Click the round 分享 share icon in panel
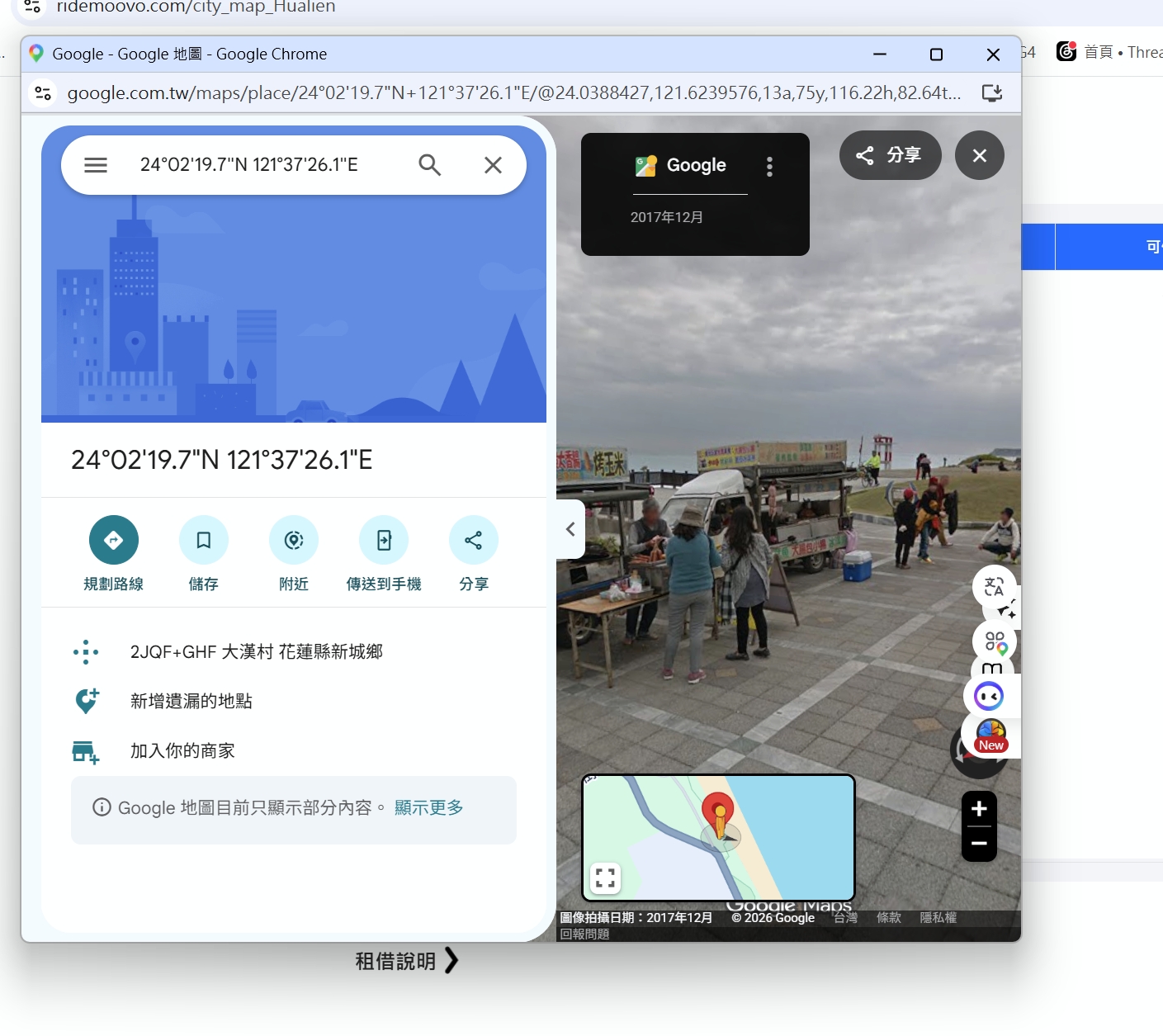The image size is (1163, 1036). coord(474,540)
